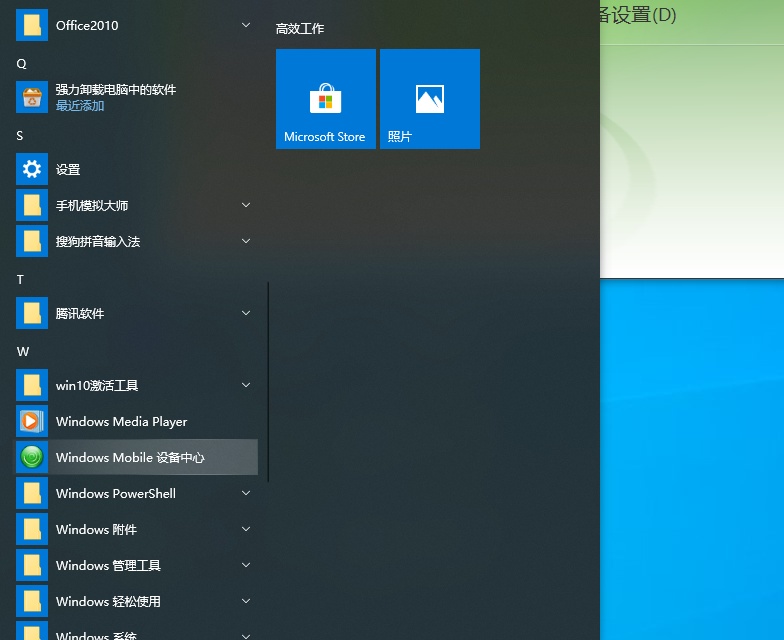The height and width of the screenshot is (640, 784).
Task: Click the letter S group header
Action: coord(20,136)
